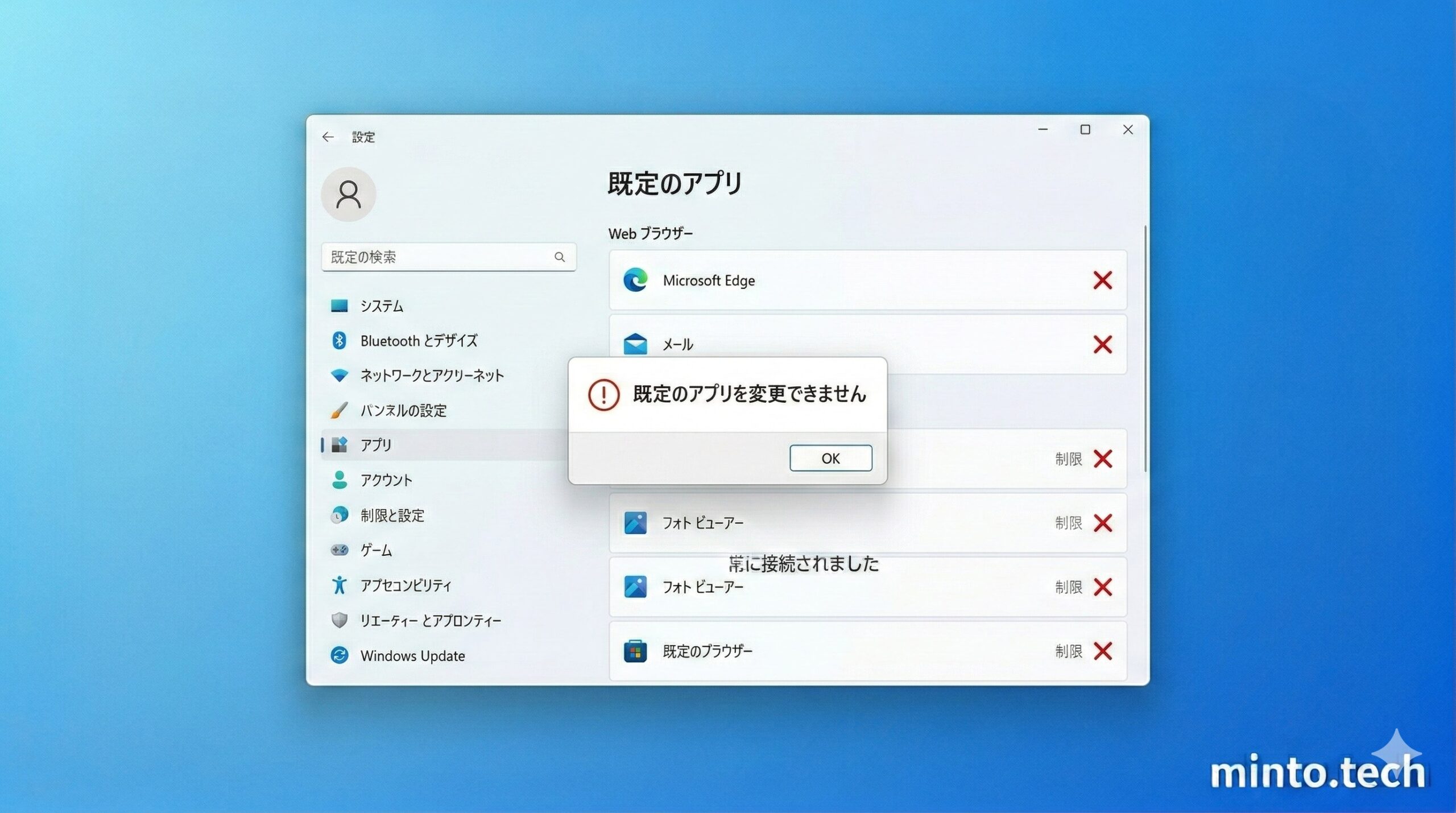Click the ゲーム controller icon
The height and width of the screenshot is (813, 1456).
click(x=339, y=550)
